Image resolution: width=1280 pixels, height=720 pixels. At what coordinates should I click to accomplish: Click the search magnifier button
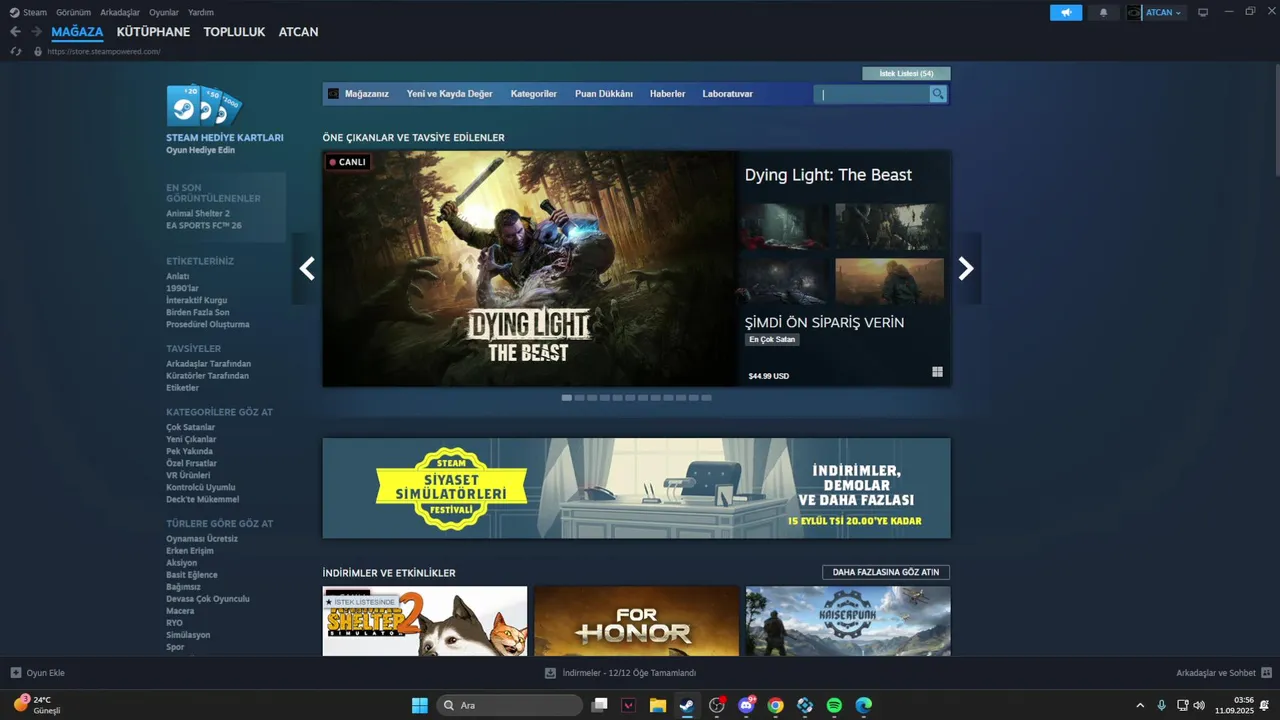(938, 94)
